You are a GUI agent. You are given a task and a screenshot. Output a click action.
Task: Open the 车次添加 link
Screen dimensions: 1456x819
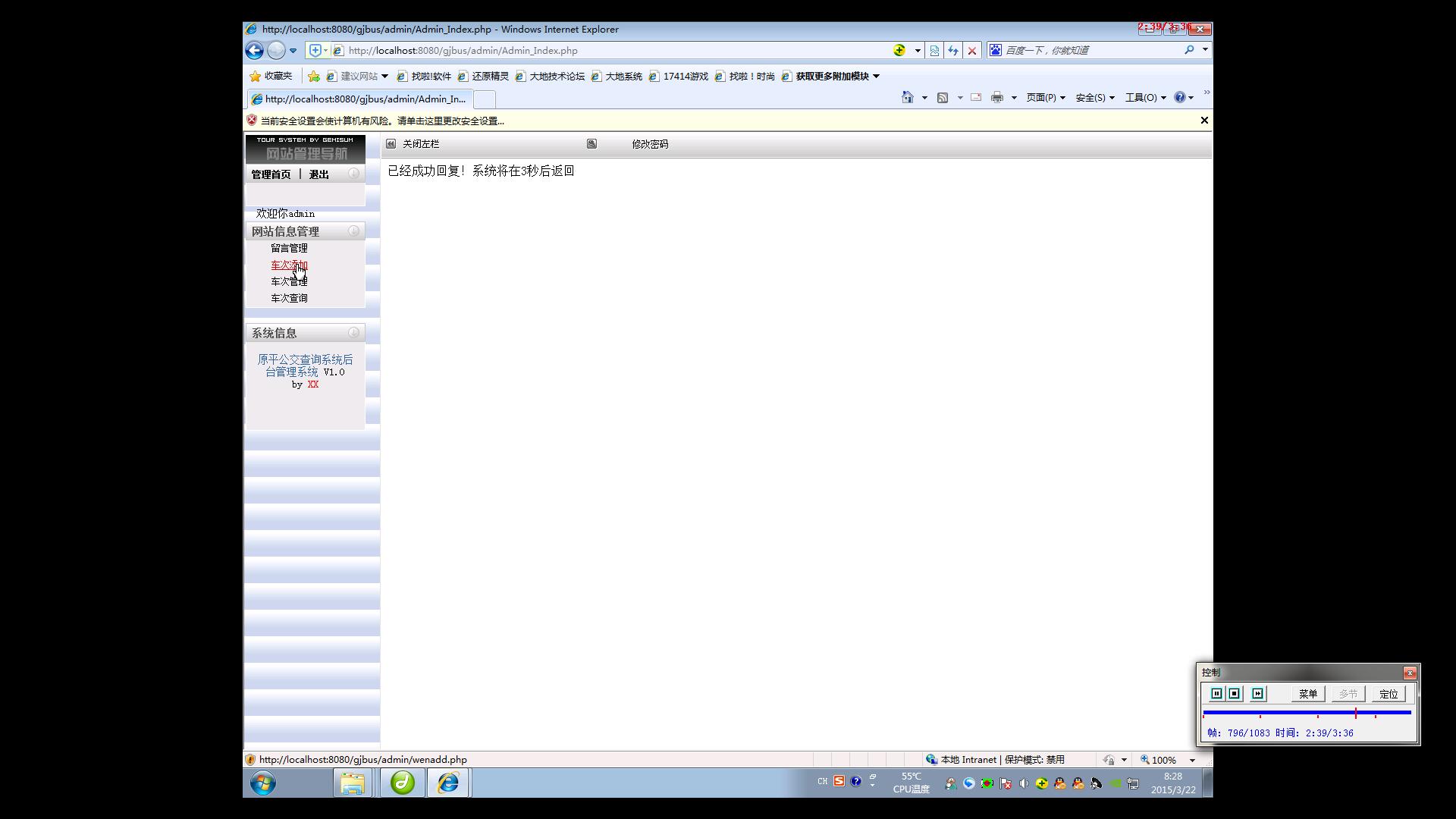289,265
